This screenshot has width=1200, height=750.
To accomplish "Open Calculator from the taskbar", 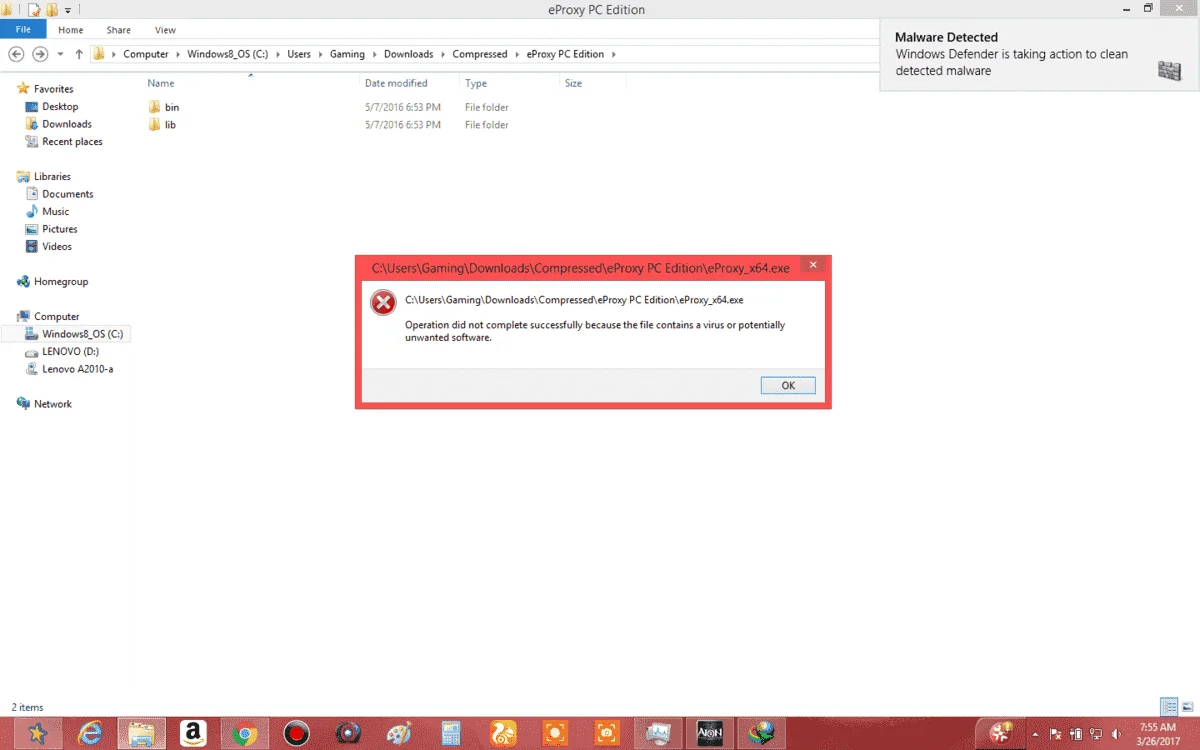I will coord(451,734).
